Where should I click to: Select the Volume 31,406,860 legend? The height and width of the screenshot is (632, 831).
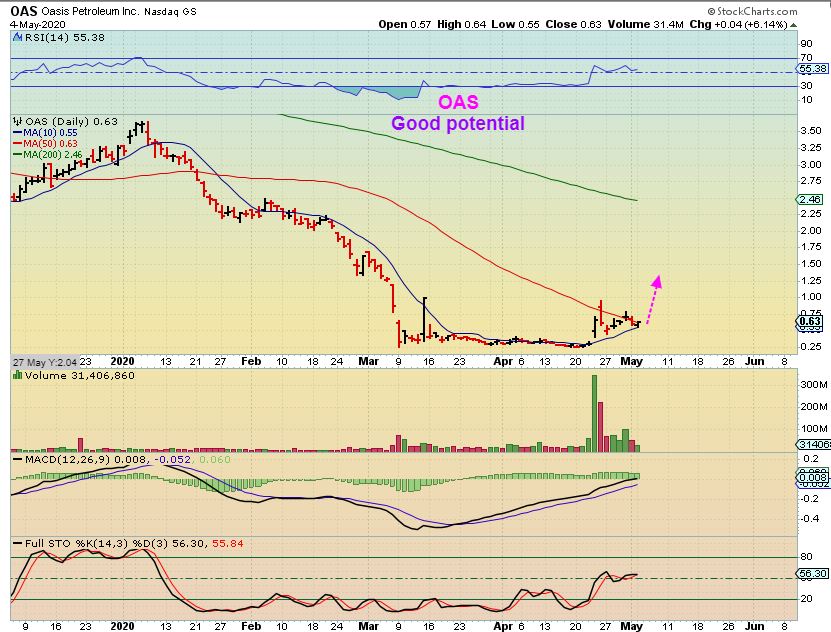80,376
